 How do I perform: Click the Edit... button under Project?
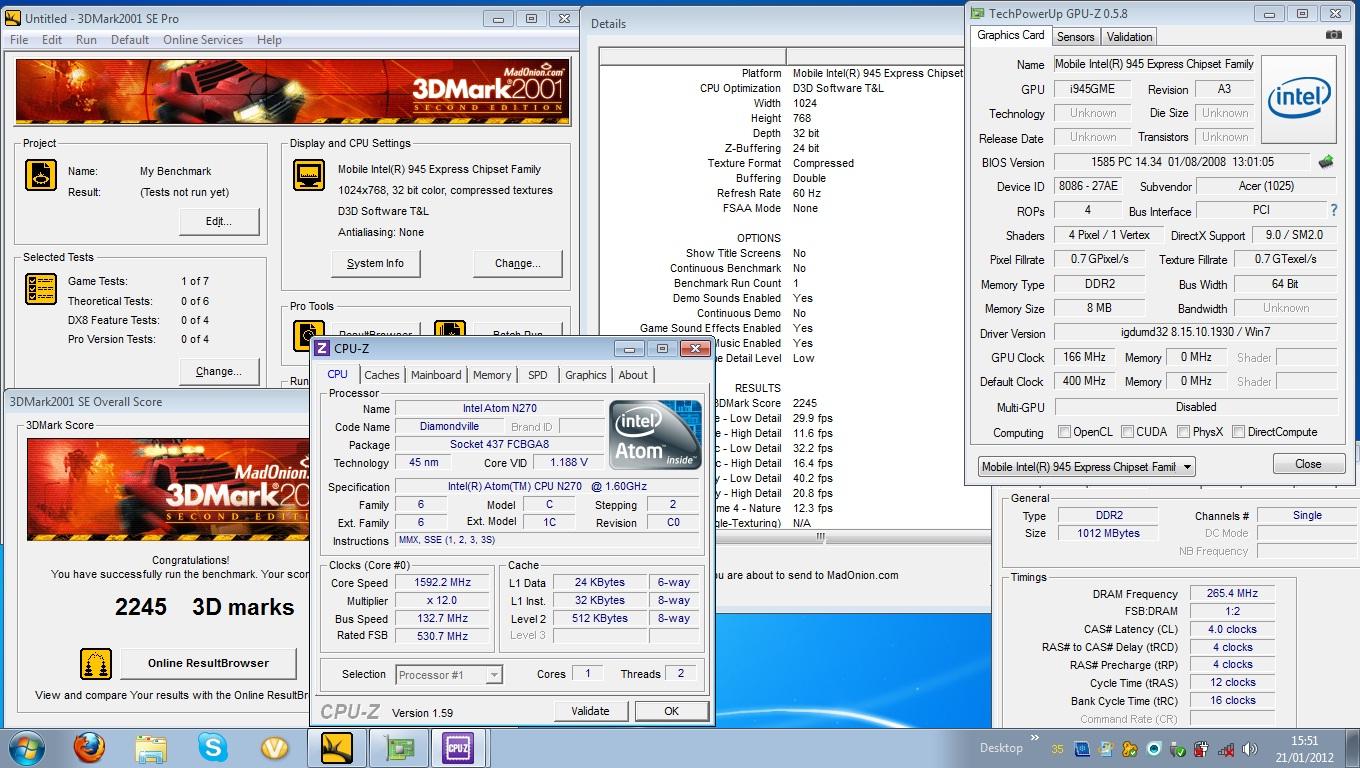click(219, 222)
